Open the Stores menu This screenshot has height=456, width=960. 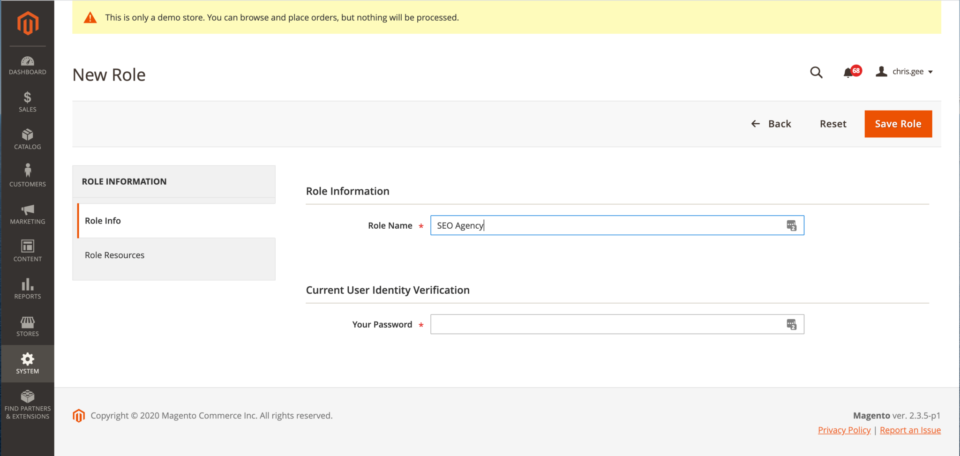[27, 326]
